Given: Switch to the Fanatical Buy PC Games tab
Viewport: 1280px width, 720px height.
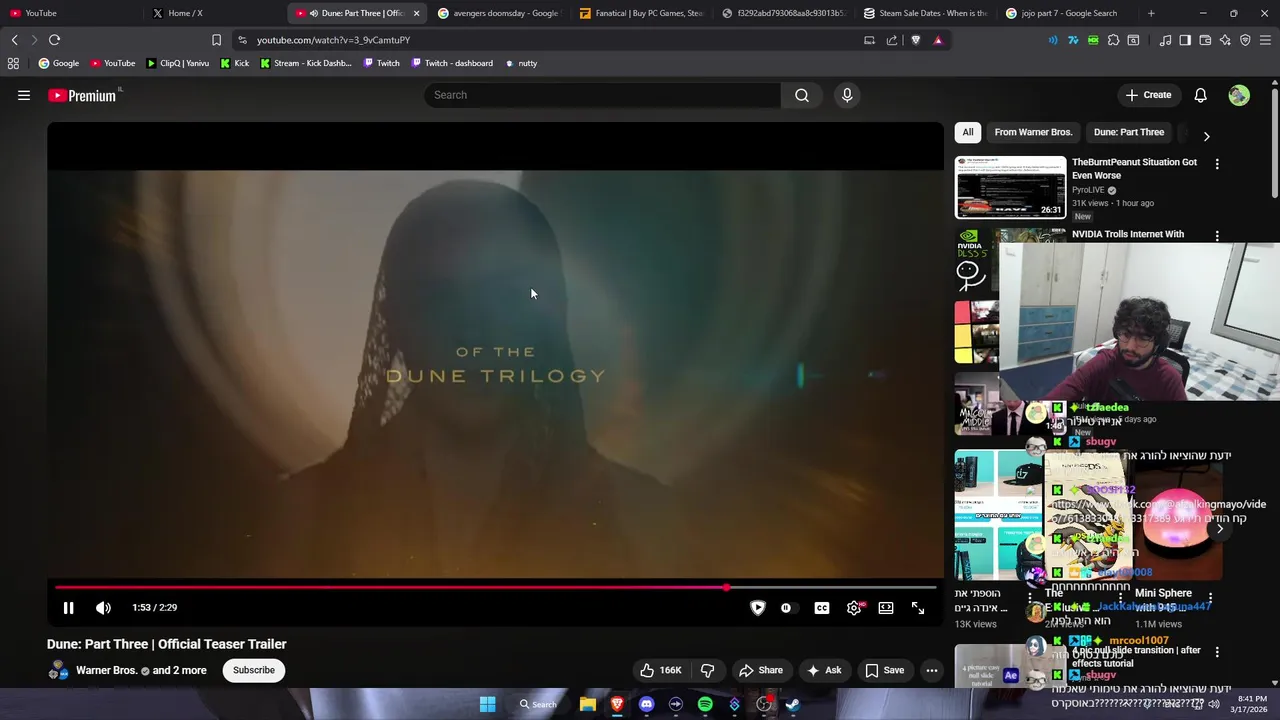Looking at the screenshot, I should (642, 13).
